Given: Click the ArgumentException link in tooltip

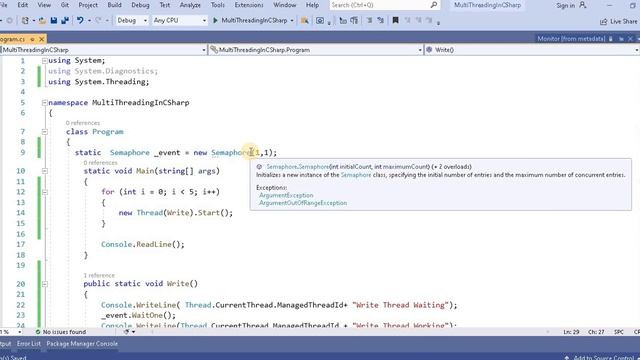Looking at the screenshot, I should pos(286,196).
